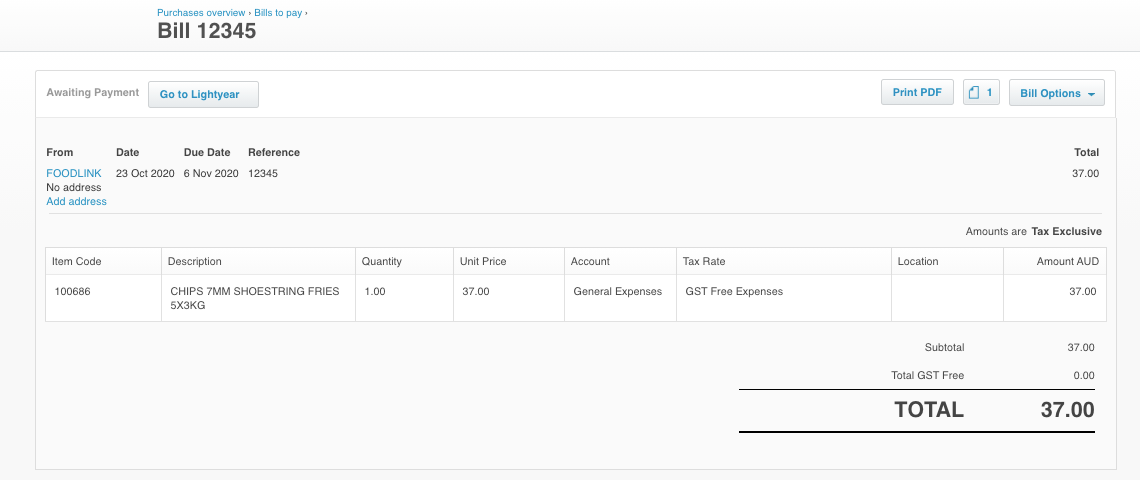Viewport: 1140px width, 480px height.
Task: Select the General Expenses account cell
Action: 617,292
